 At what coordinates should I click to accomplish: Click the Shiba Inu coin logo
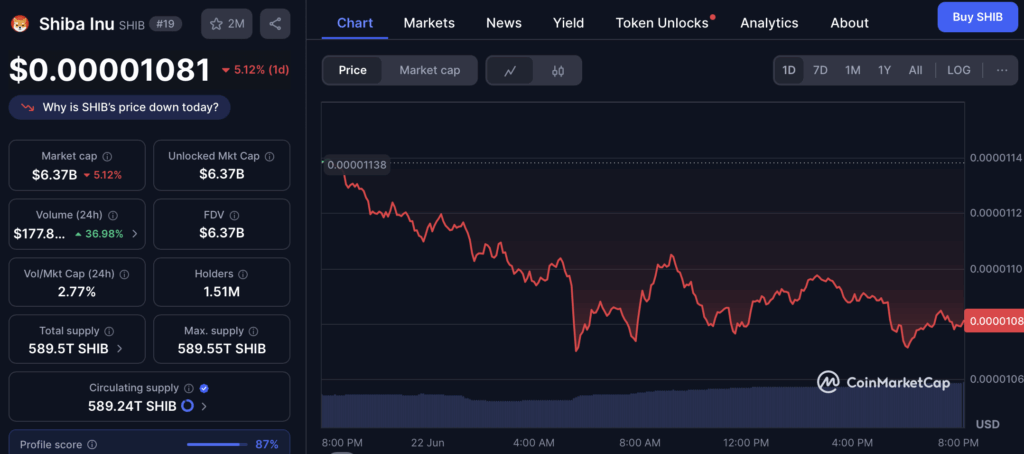point(21,24)
